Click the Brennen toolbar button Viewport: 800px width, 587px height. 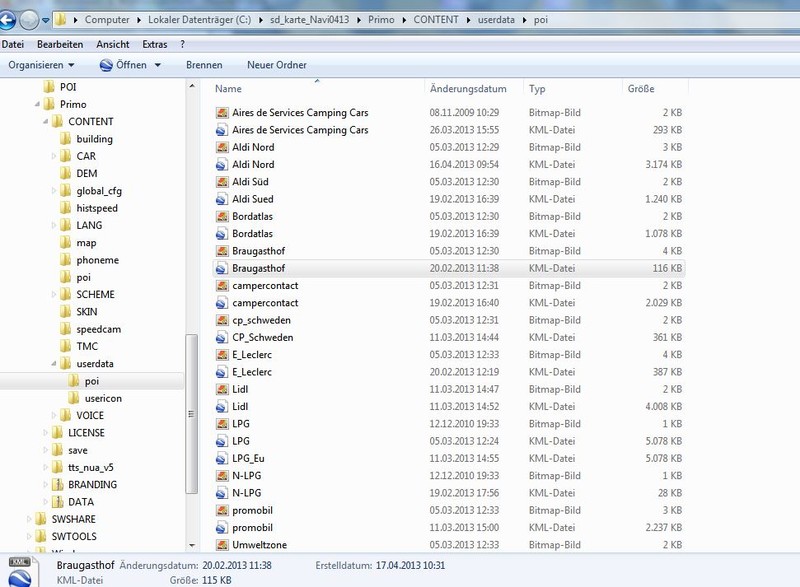tap(204, 65)
